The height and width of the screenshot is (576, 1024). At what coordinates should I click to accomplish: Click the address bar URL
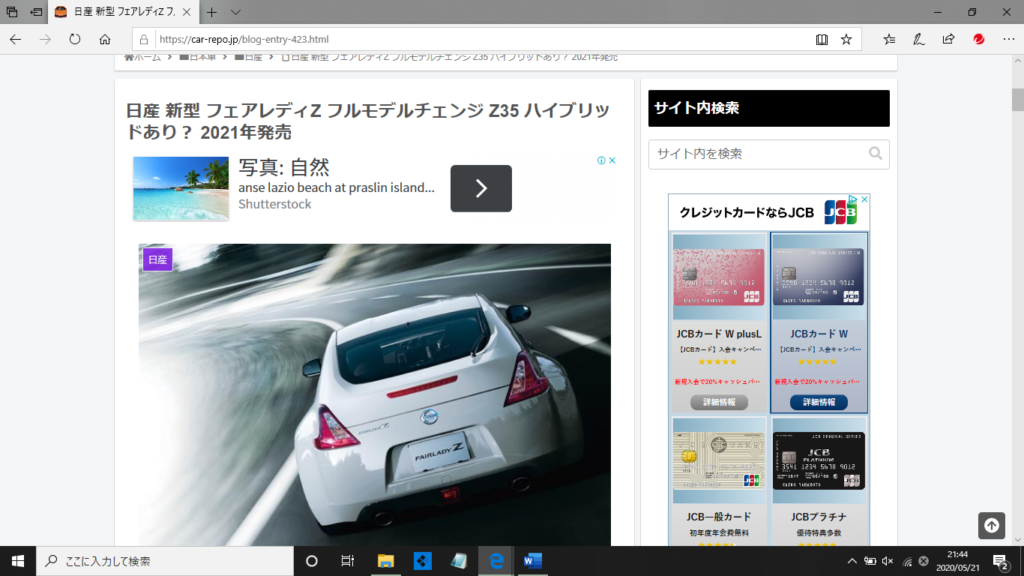click(x=244, y=39)
